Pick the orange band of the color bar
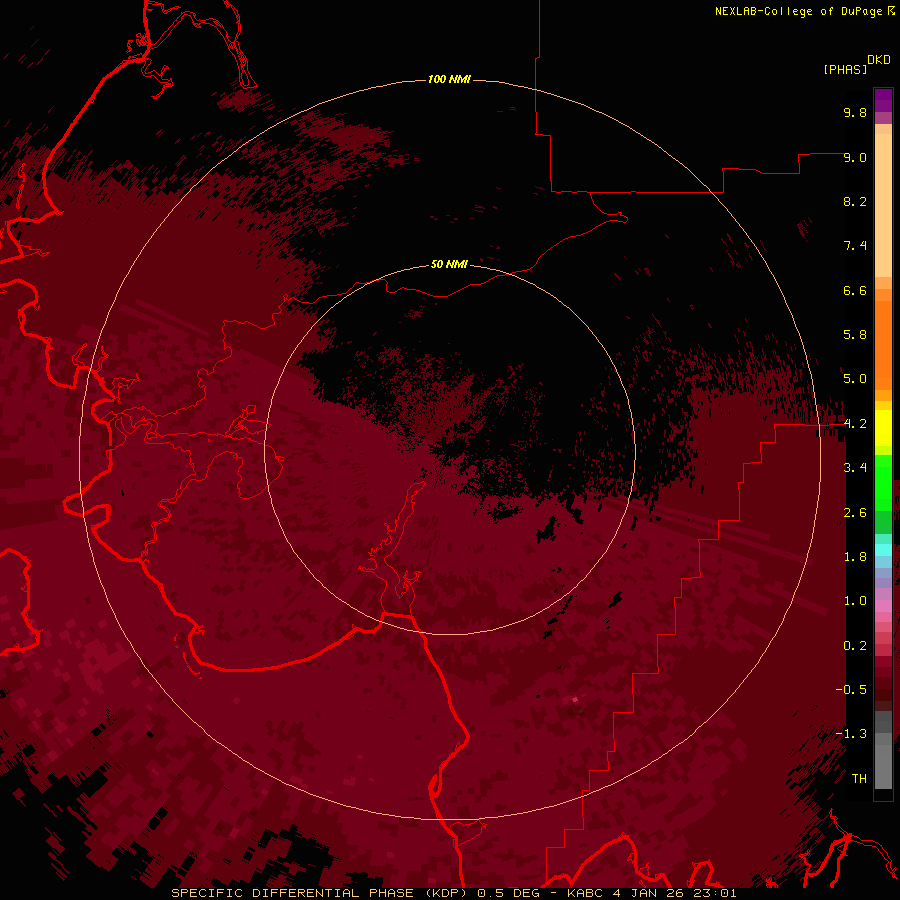This screenshot has width=900, height=900. [x=883, y=346]
